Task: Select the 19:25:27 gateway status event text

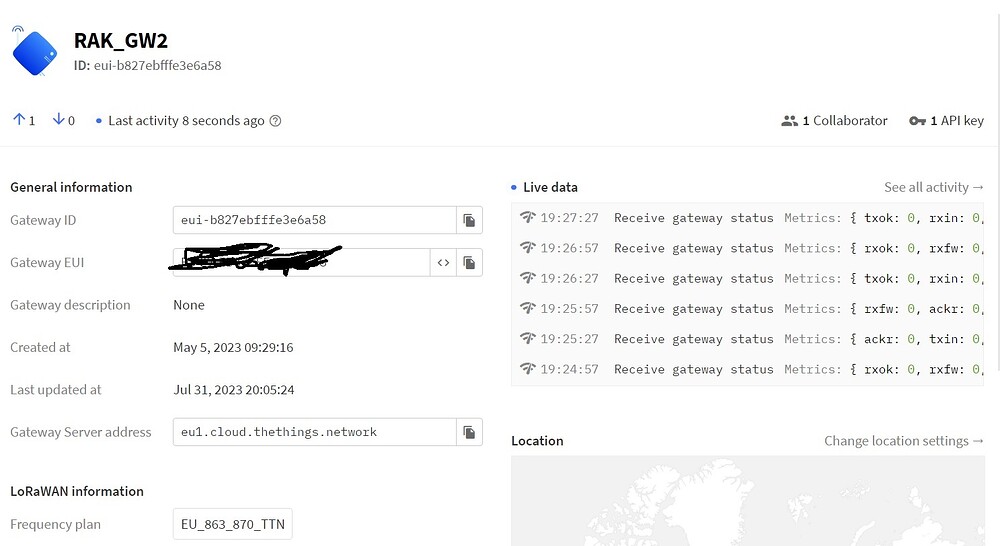Action: tap(694, 339)
